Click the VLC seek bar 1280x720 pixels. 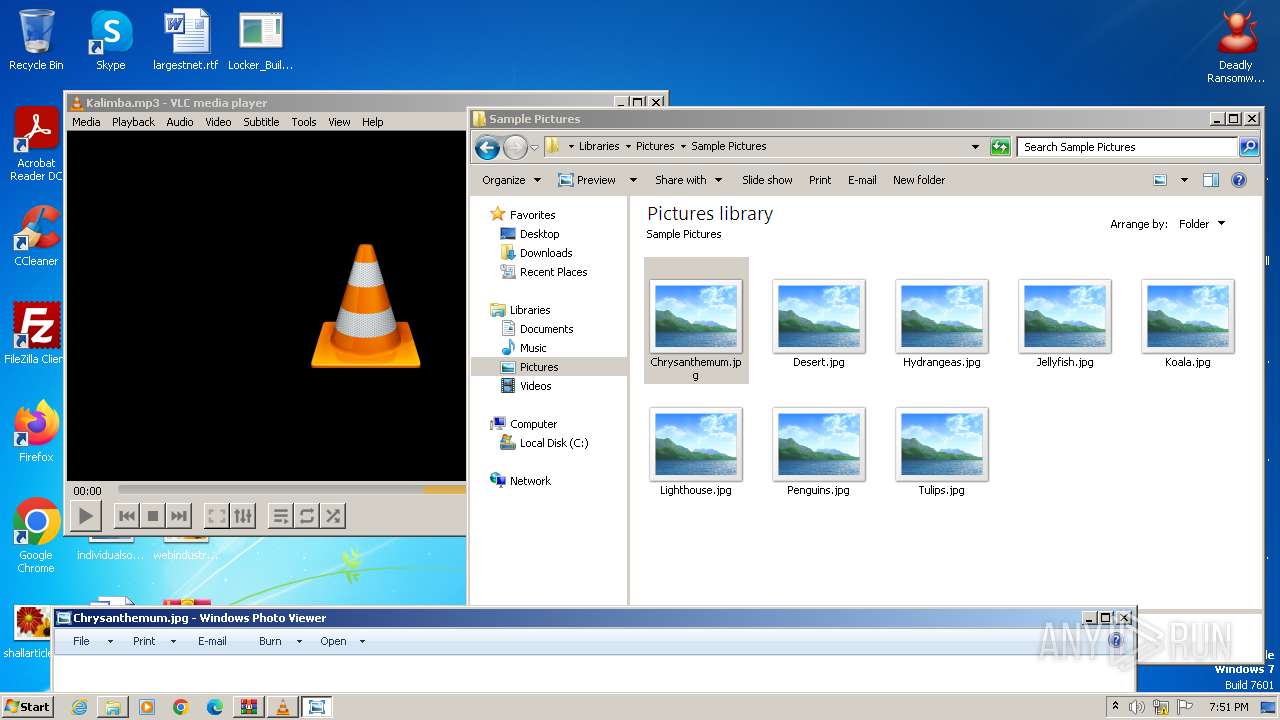coord(291,490)
